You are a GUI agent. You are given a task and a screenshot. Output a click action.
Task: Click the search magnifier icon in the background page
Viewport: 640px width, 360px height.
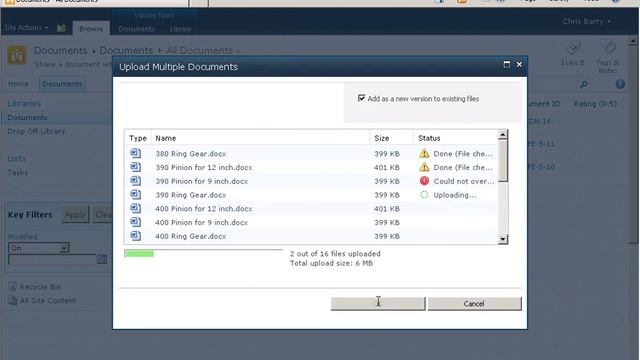click(584, 84)
